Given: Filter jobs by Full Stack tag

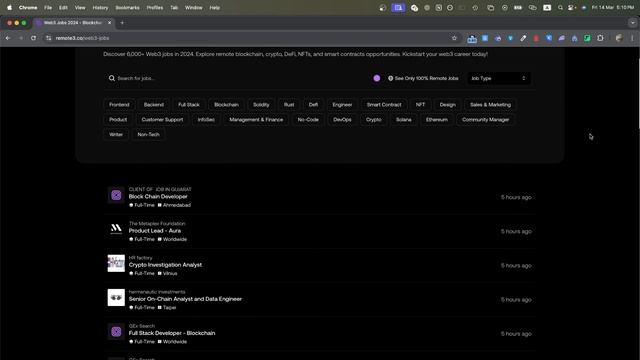Looking at the screenshot, I should click(189, 105).
